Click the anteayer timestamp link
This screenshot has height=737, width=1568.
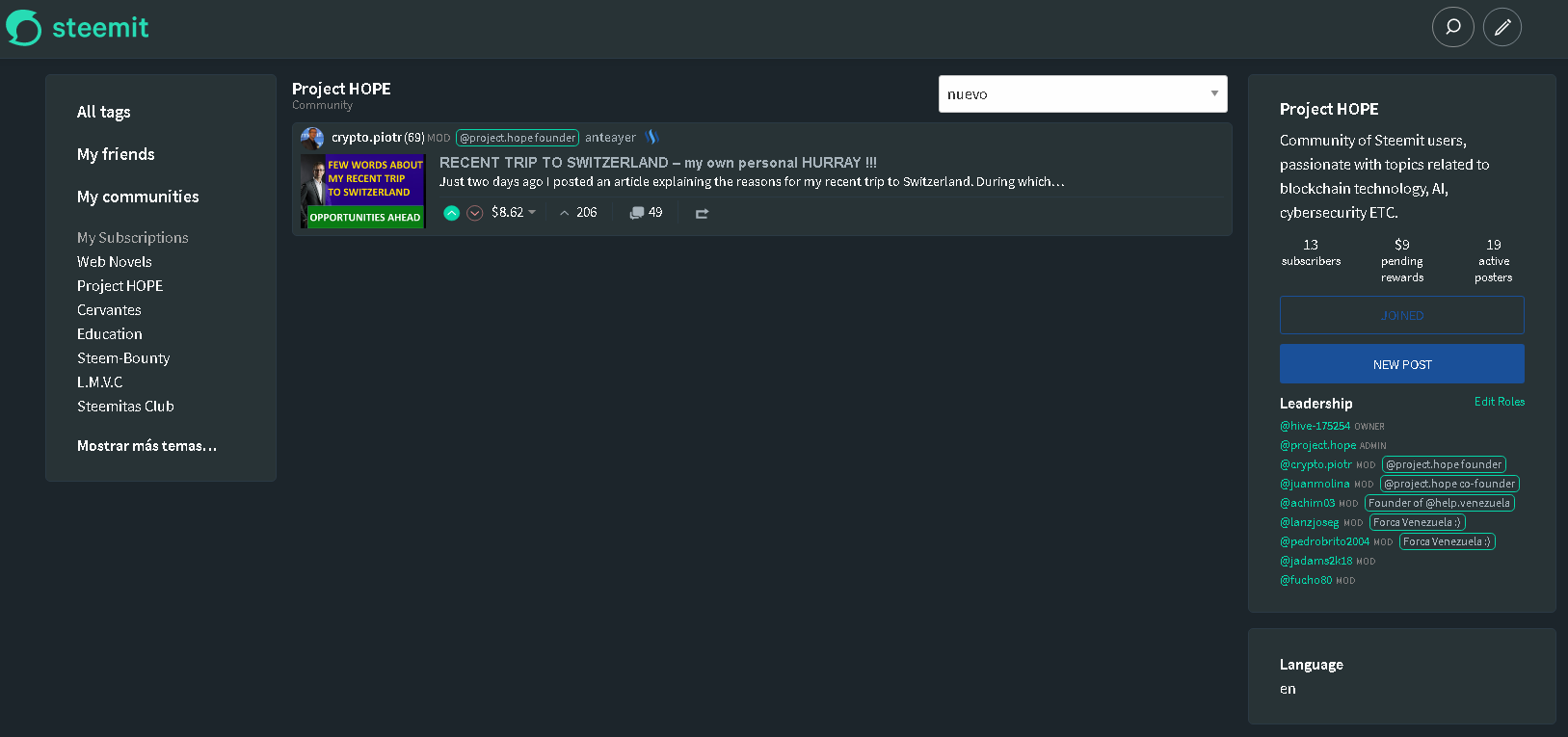click(x=610, y=138)
